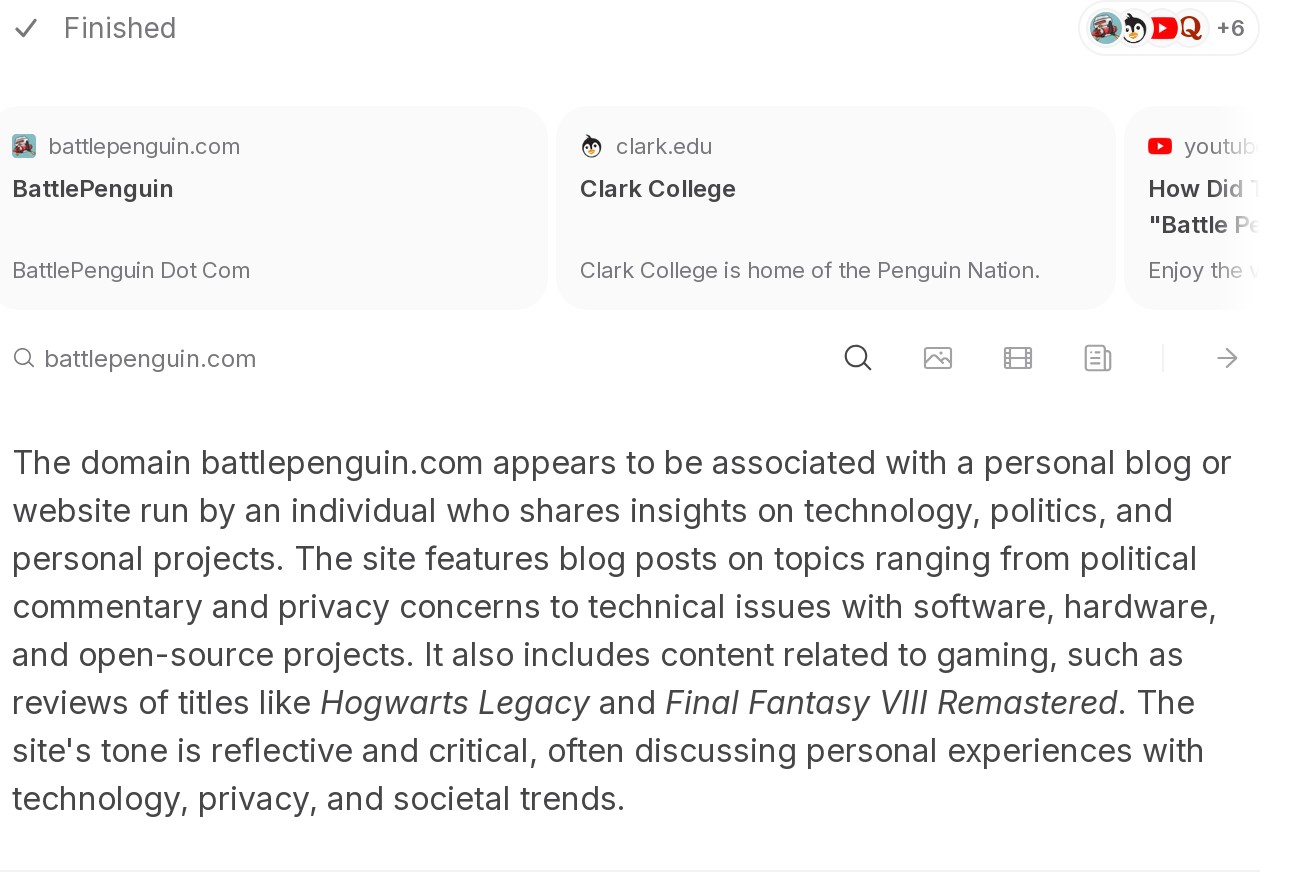
Task: Switch to the Videos film icon tab
Action: [1018, 358]
